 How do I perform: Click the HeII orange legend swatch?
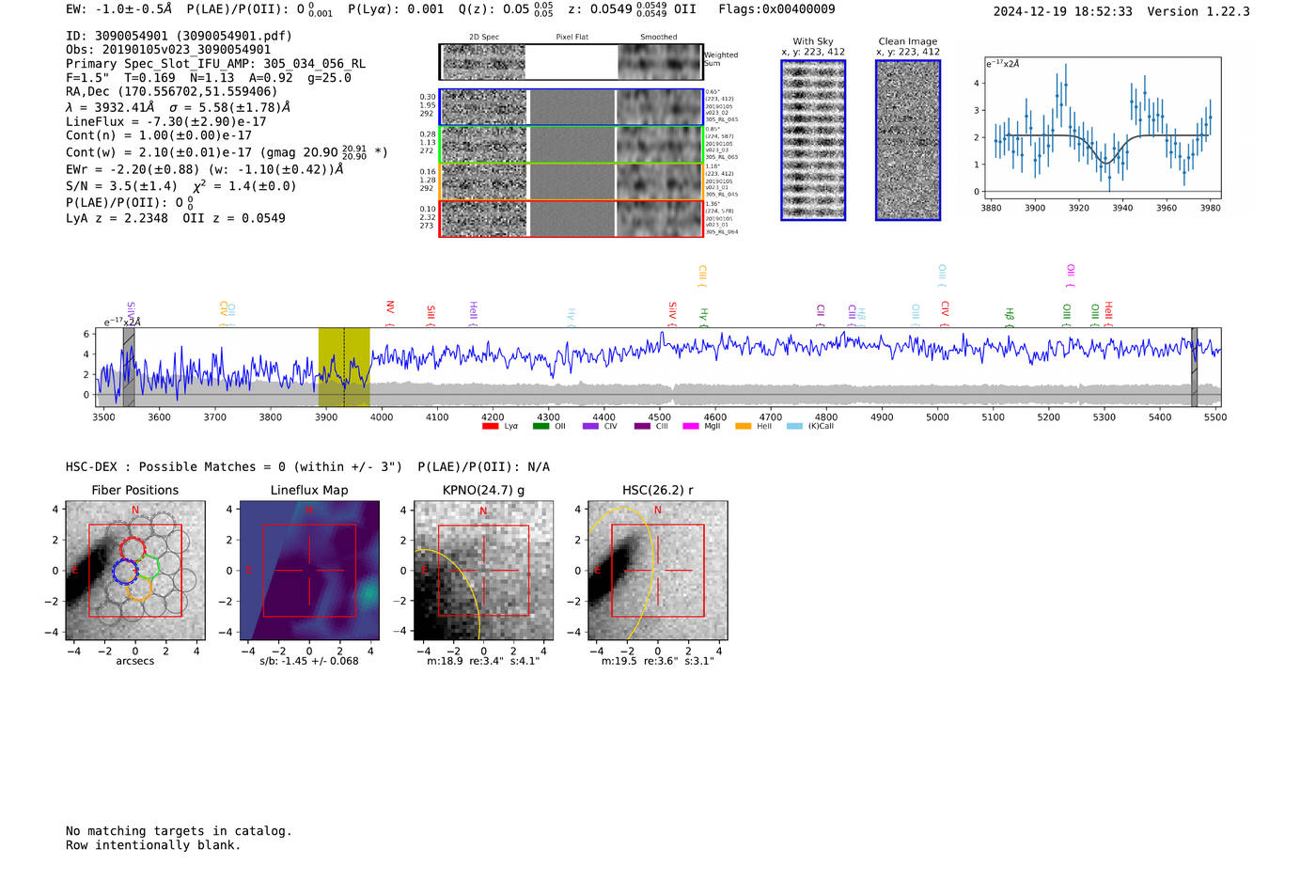tap(743, 427)
